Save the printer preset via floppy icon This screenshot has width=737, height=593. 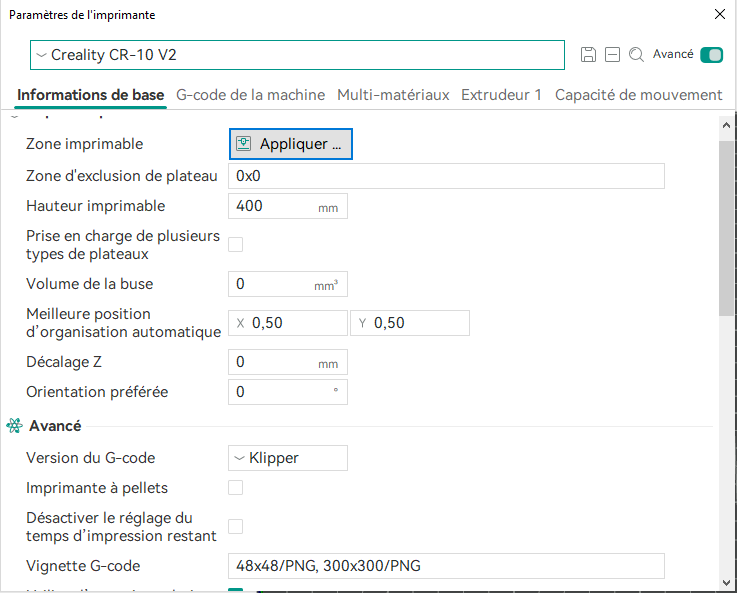point(588,55)
